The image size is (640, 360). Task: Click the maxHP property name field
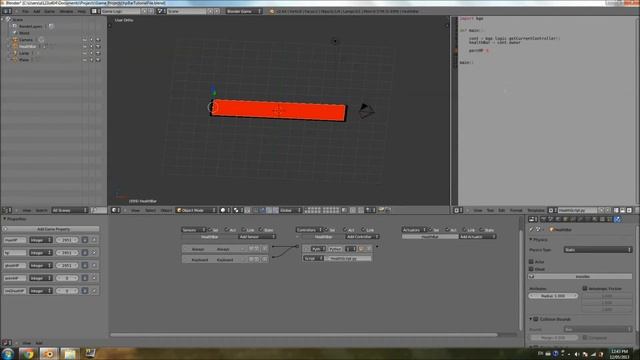click(15, 240)
